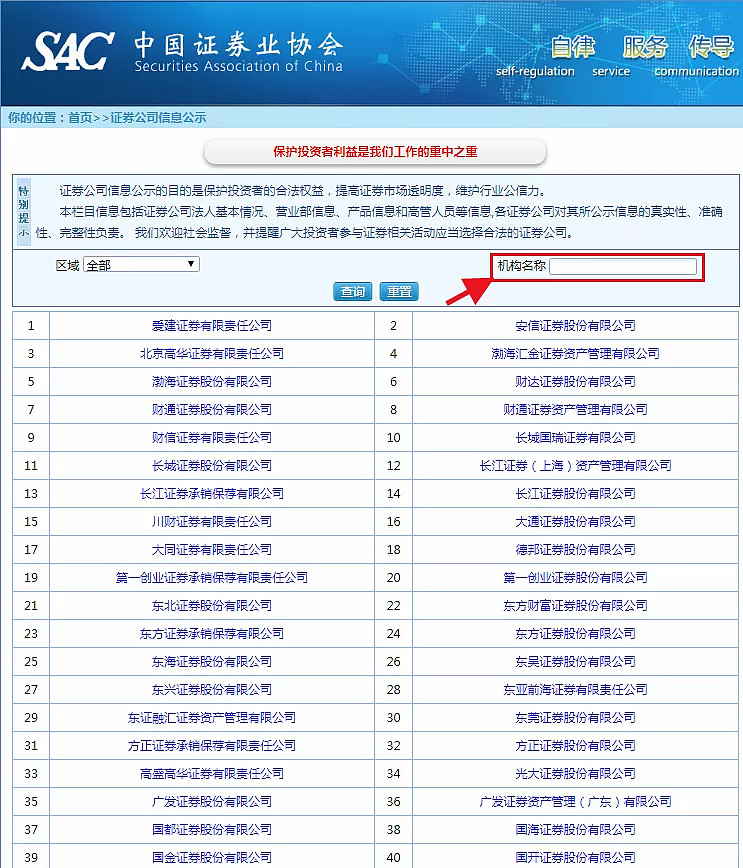Open 安信证券股份有限公司 link
Screen dimensions: 743x868
[575, 326]
